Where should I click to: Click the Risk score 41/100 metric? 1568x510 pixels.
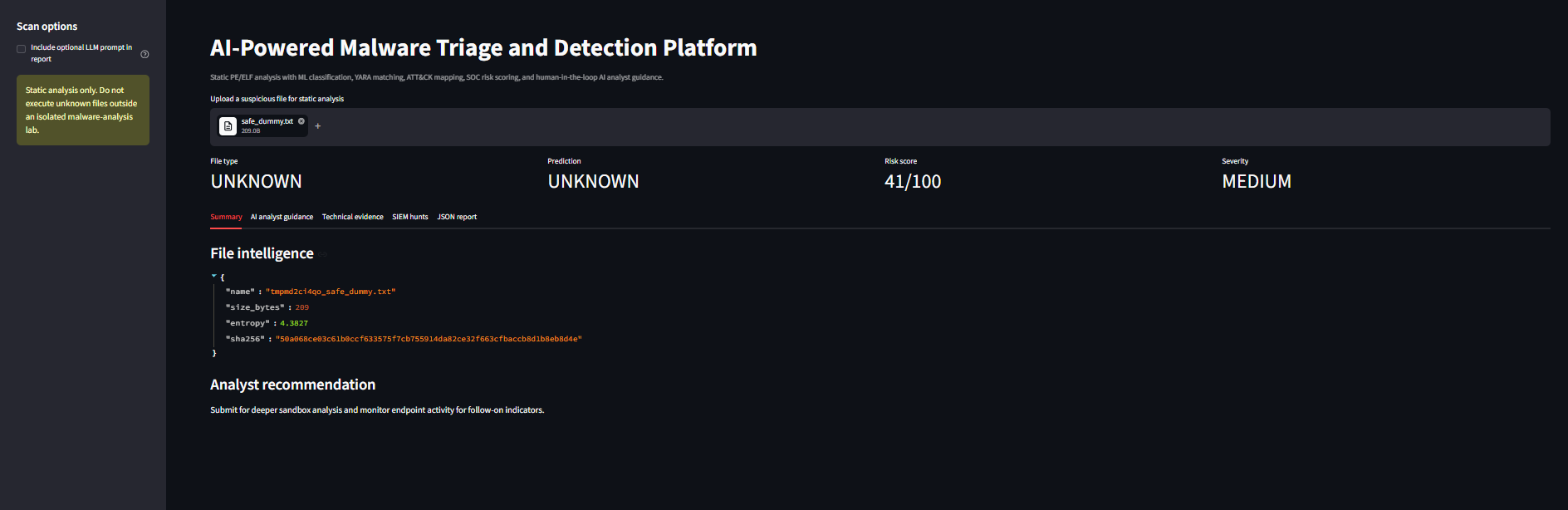(913, 181)
